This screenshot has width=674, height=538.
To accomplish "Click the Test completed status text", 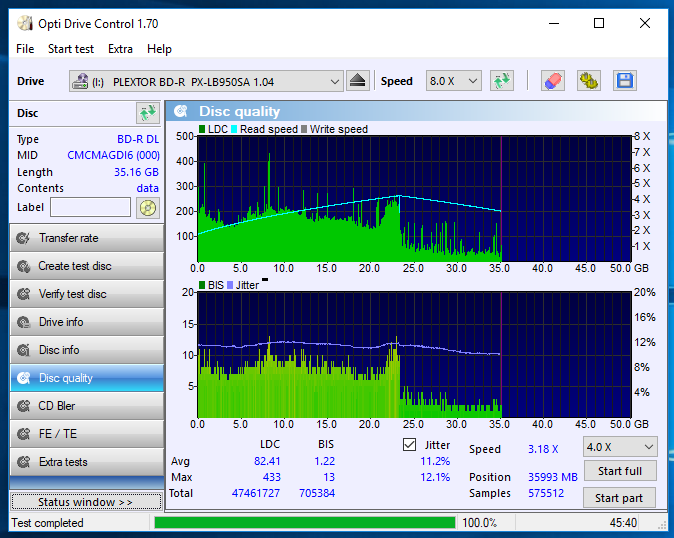I will point(47,523).
